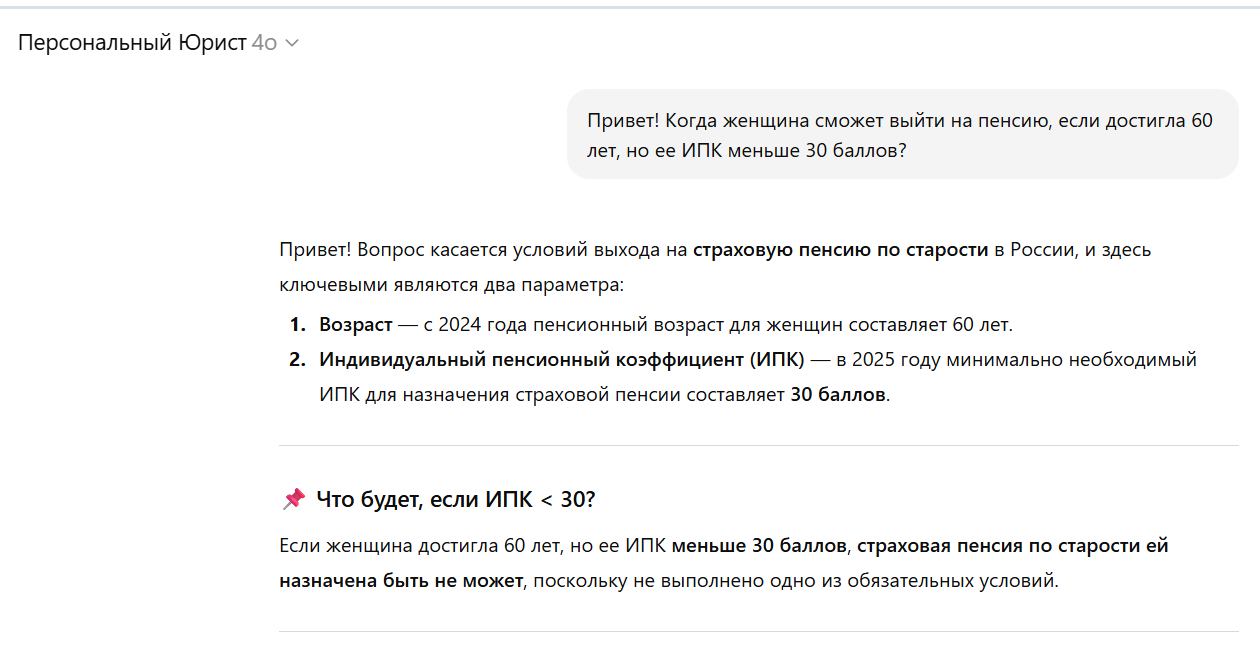Click the bold word "Возраст"
Viewport: 1260px width, 649px height.
pyautogui.click(x=355, y=324)
